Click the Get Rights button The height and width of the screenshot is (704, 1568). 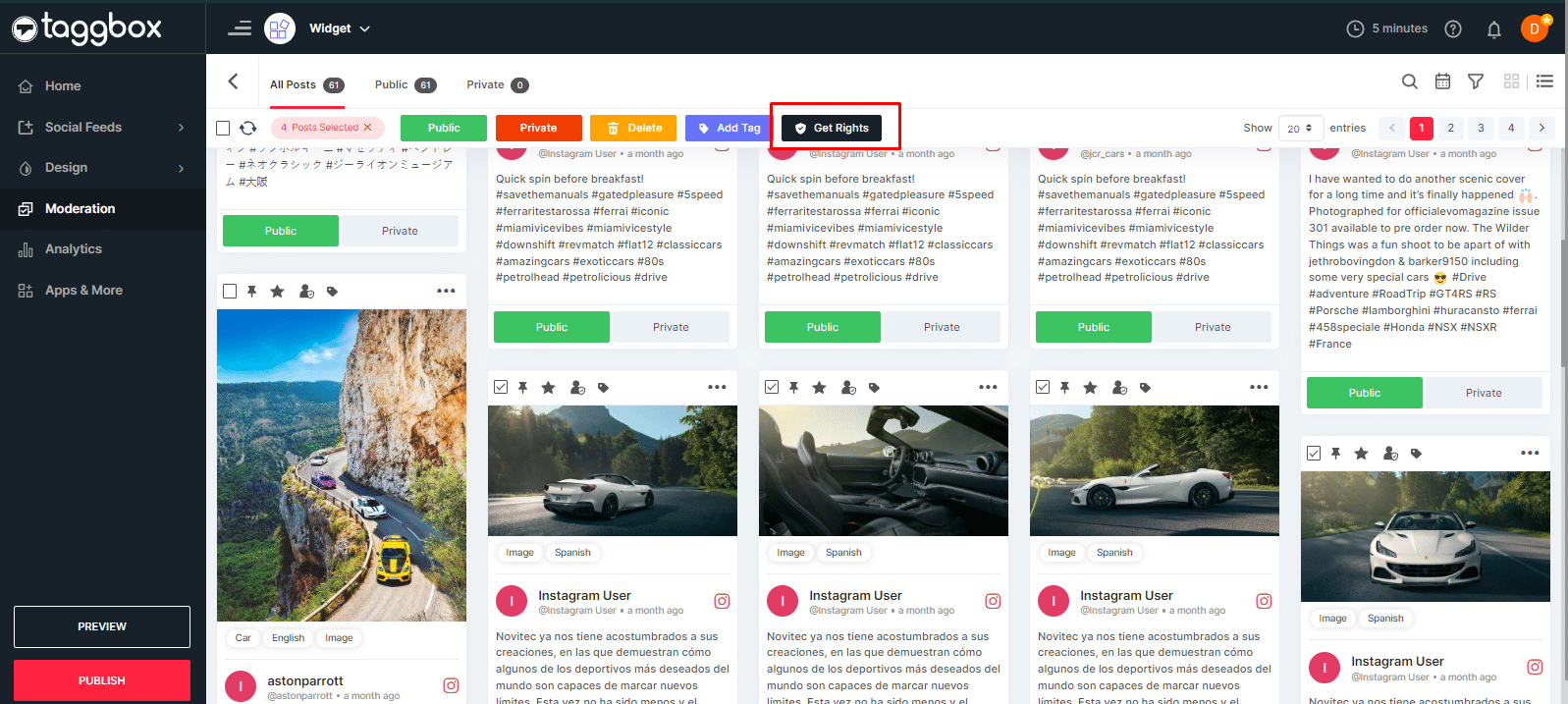(x=832, y=128)
